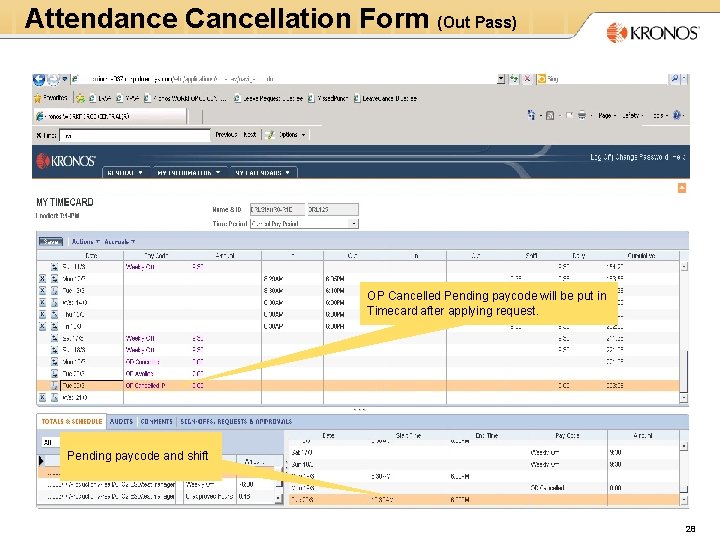Click the Favorites star button
Viewport: 720px width, 540px height.
click(x=51, y=98)
